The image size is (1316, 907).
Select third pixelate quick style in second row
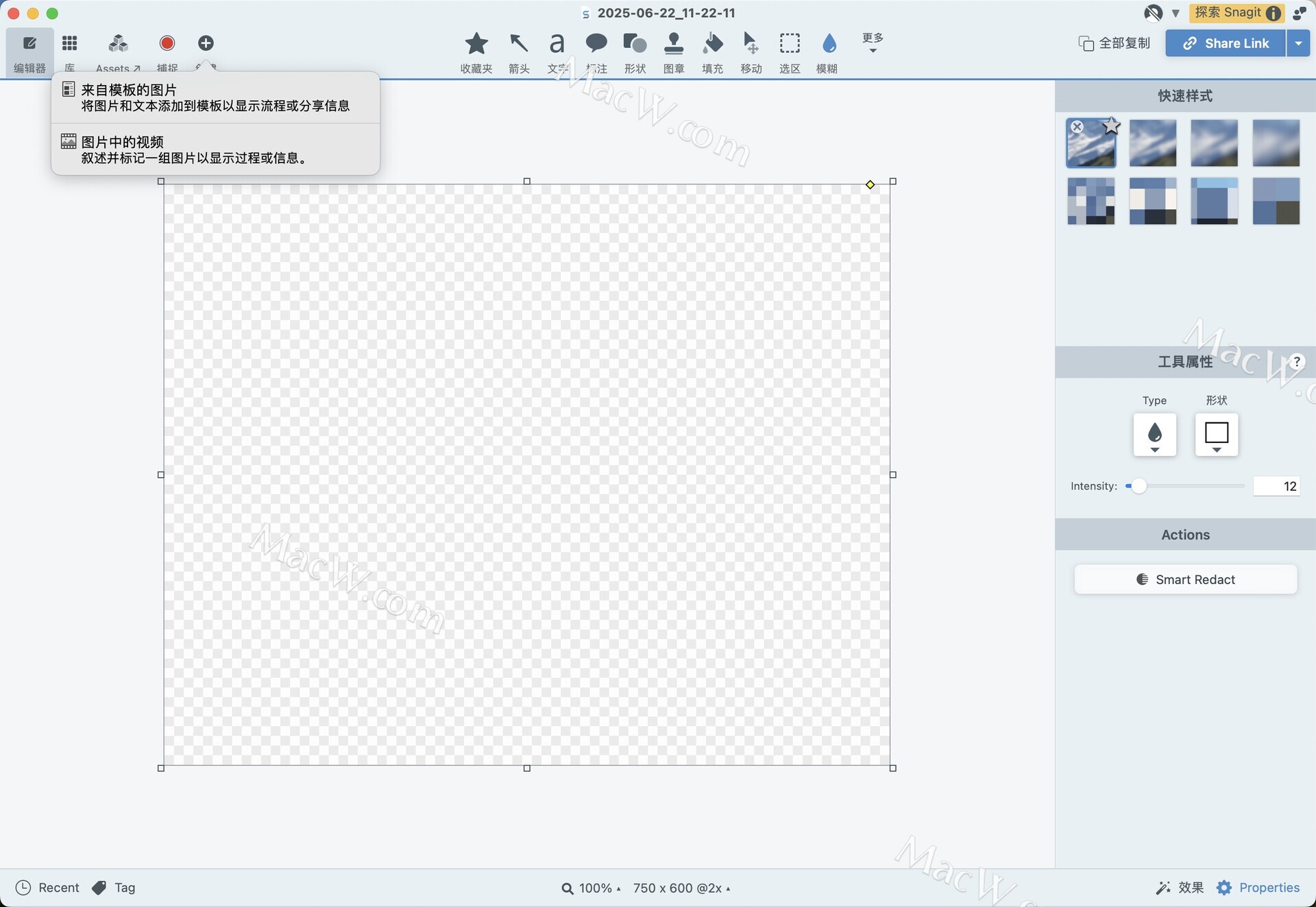[1214, 201]
